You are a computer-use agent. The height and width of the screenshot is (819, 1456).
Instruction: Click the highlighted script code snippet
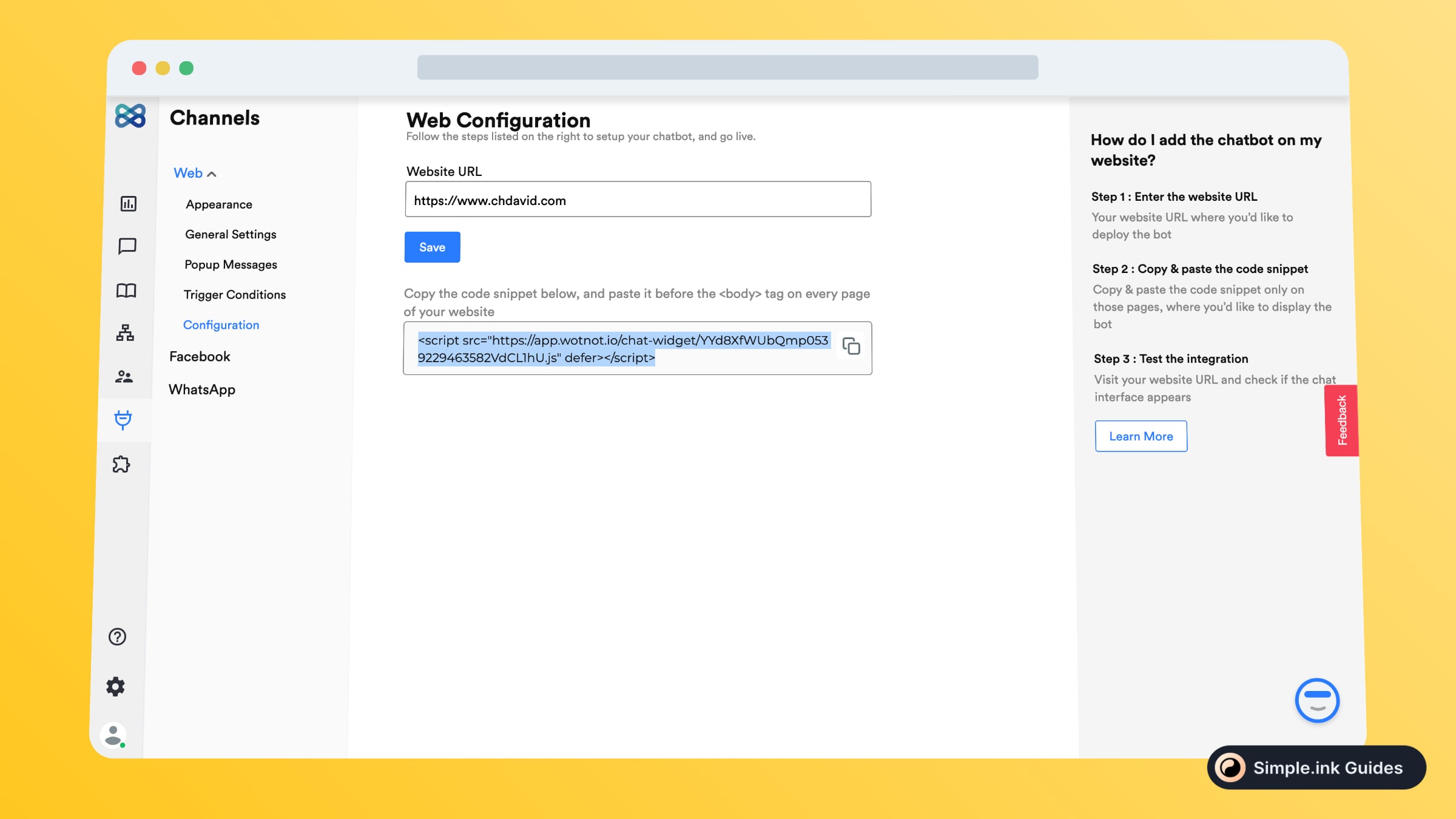(623, 349)
